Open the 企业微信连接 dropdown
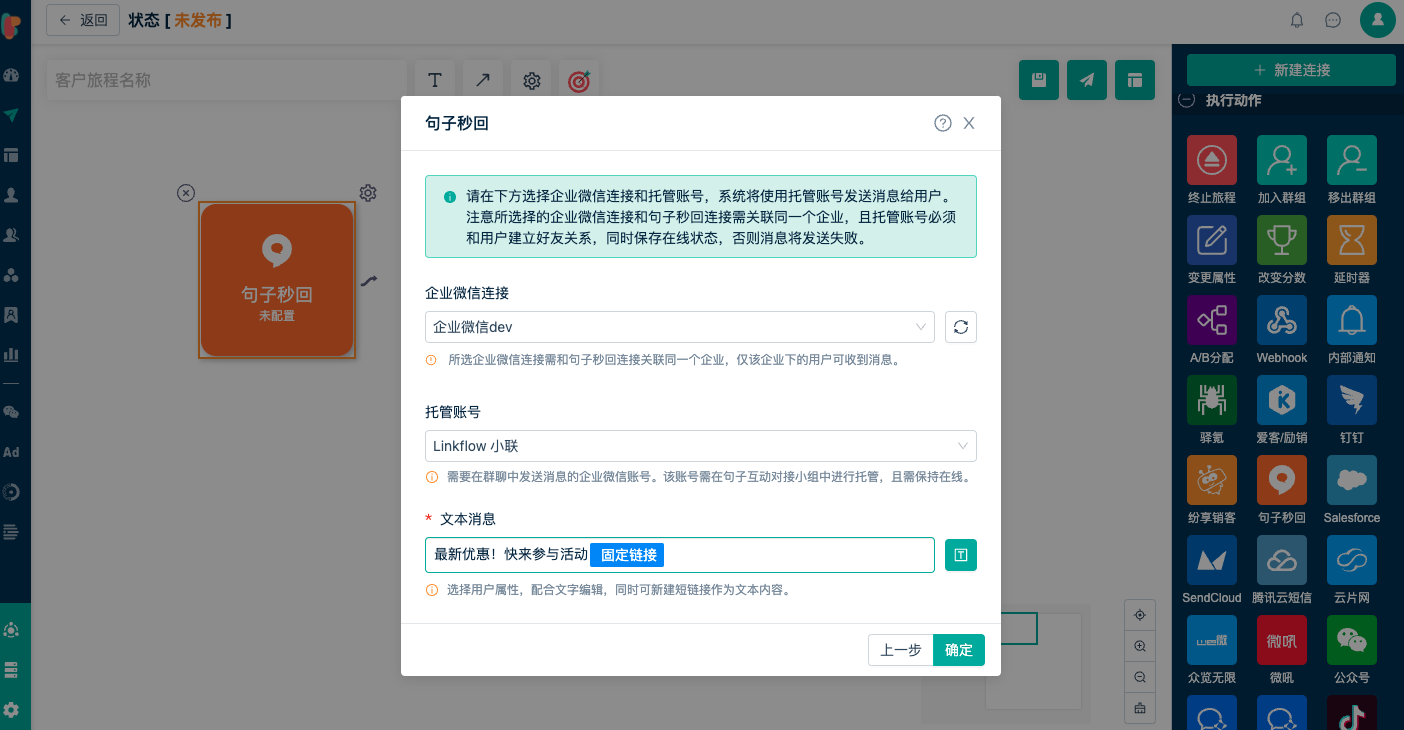1404x730 pixels. 680,327
